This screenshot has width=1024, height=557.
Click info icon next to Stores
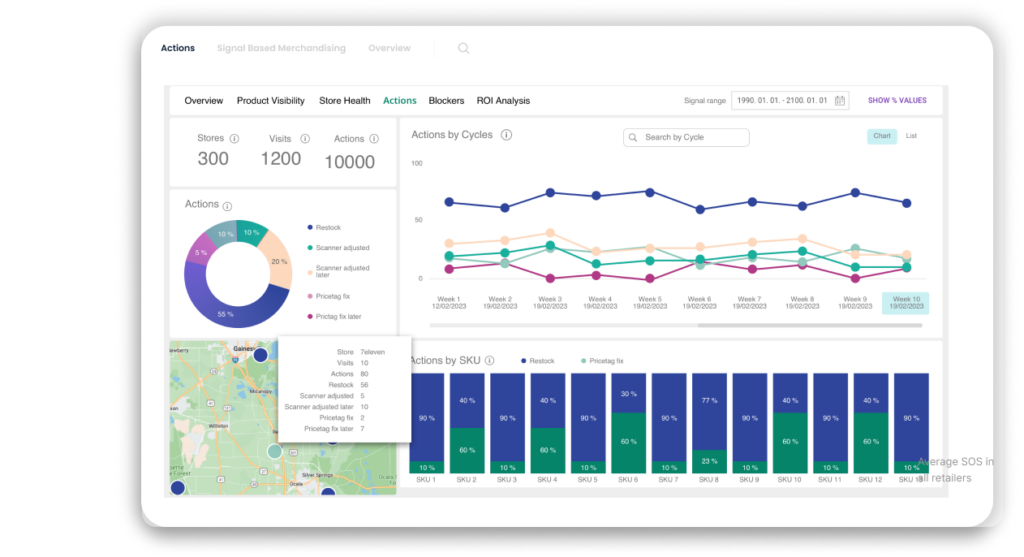tap(234, 139)
